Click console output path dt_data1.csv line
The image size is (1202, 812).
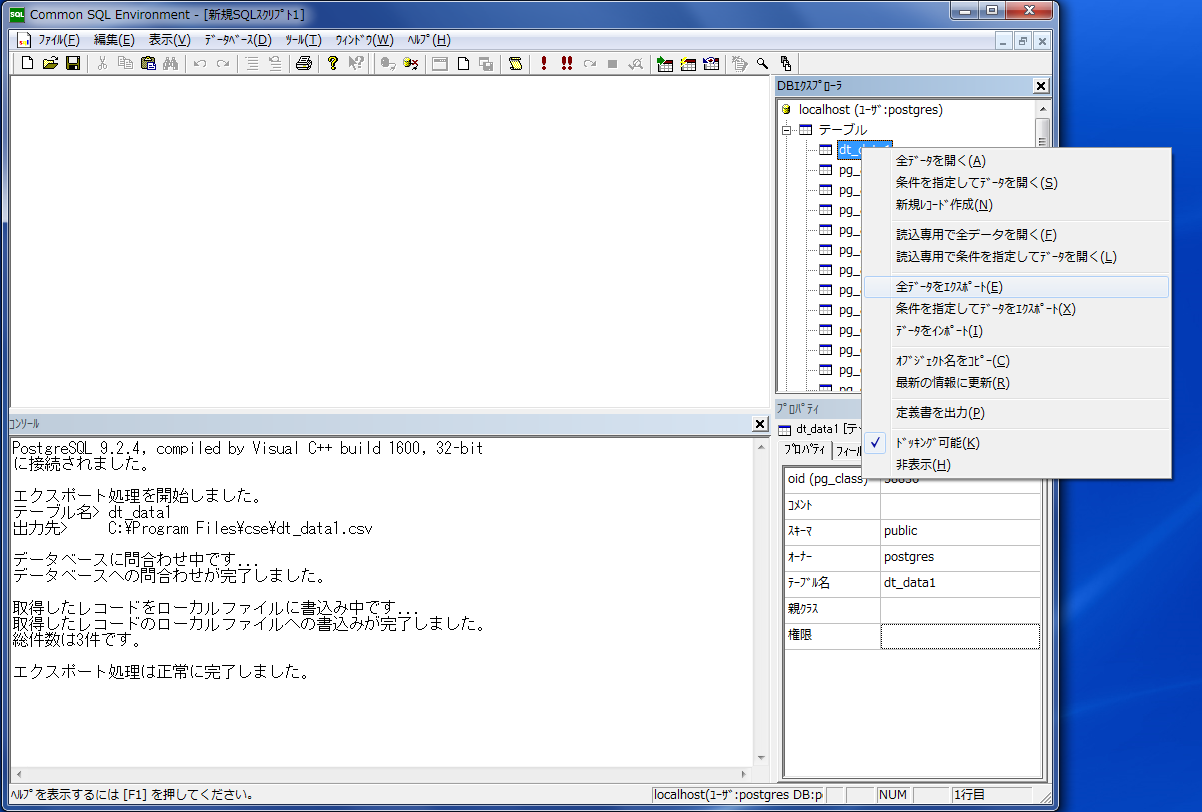click(x=192, y=528)
